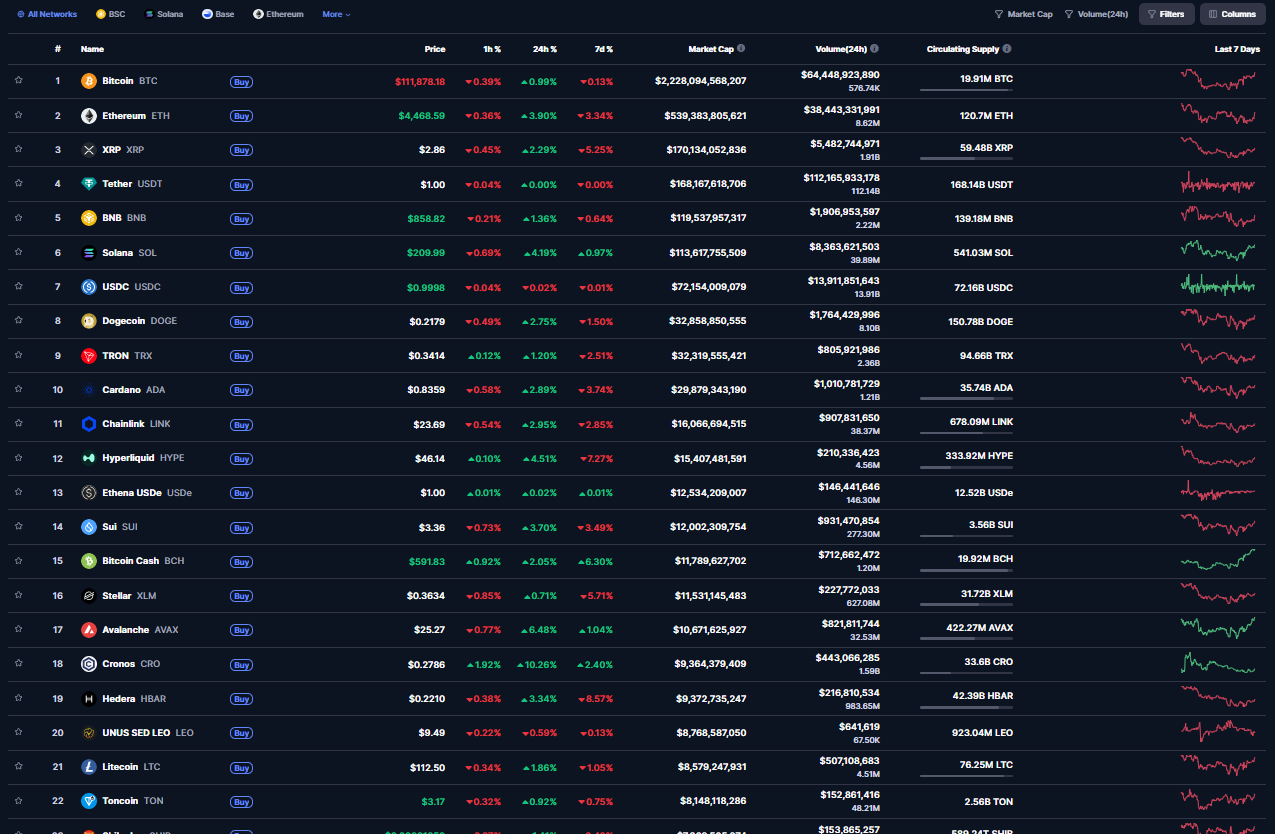Click the Market Cap info icon

(x=741, y=48)
